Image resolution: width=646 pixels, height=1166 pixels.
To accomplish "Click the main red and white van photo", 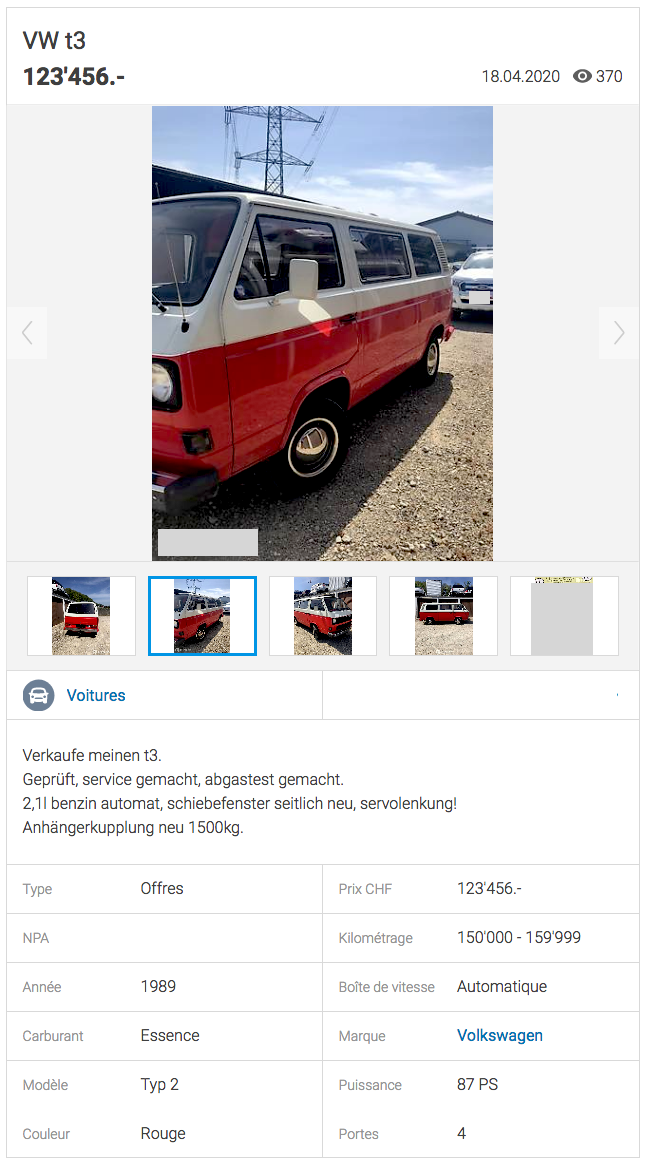I will pos(323,333).
